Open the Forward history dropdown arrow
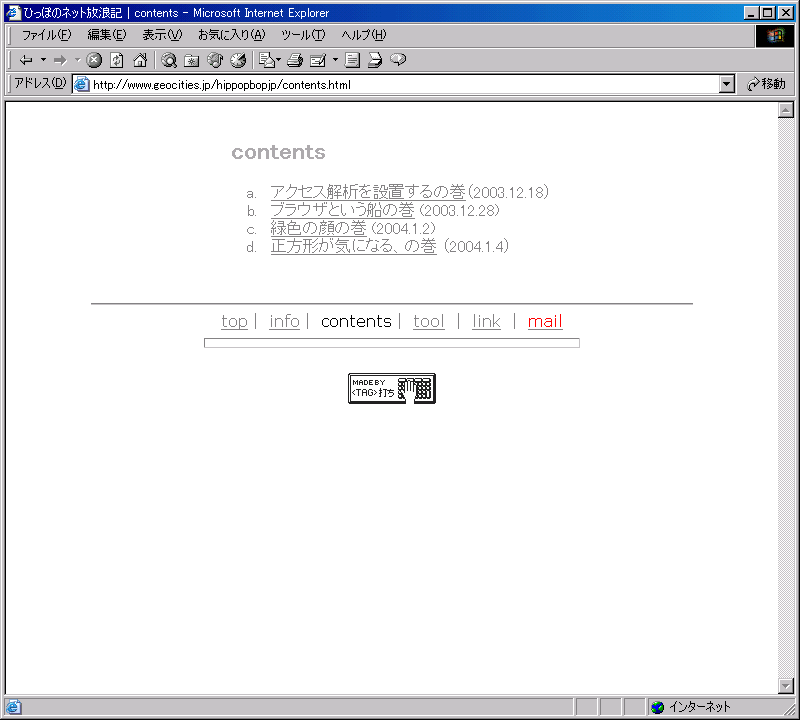Viewport: 800px width, 720px height. pos(78,60)
